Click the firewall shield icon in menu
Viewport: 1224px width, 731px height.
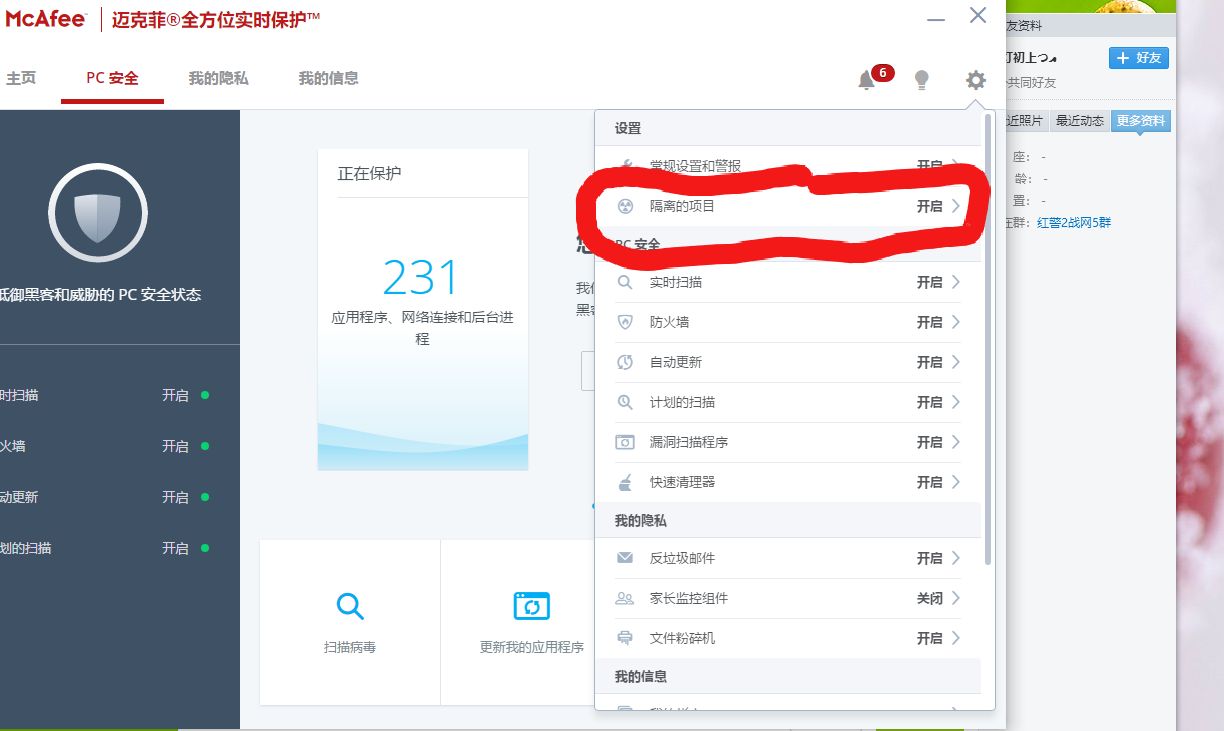pyautogui.click(x=625, y=322)
